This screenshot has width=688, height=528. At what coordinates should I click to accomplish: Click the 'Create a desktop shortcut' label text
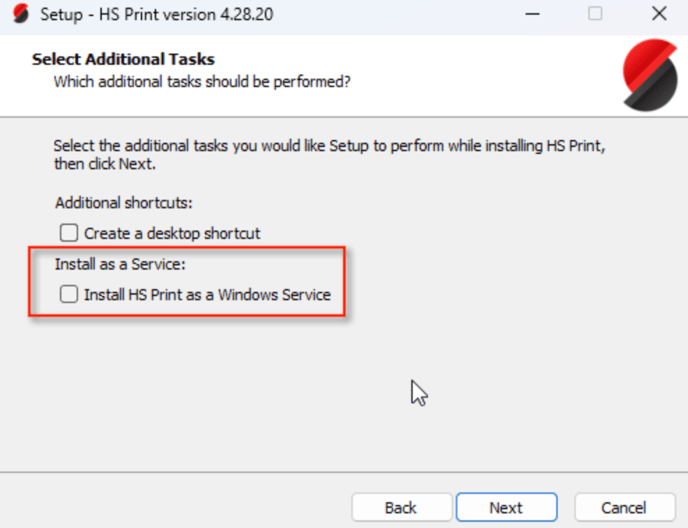tap(172, 233)
